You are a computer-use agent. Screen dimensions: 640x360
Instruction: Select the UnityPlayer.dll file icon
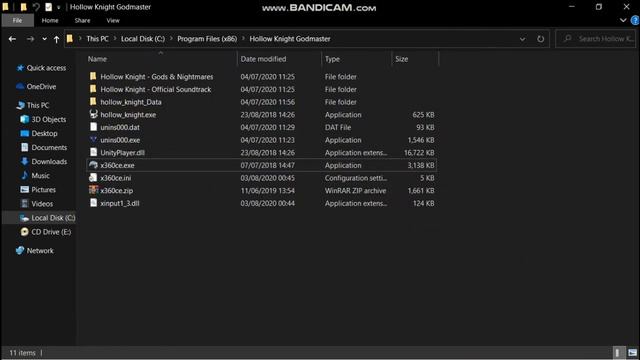click(93, 152)
